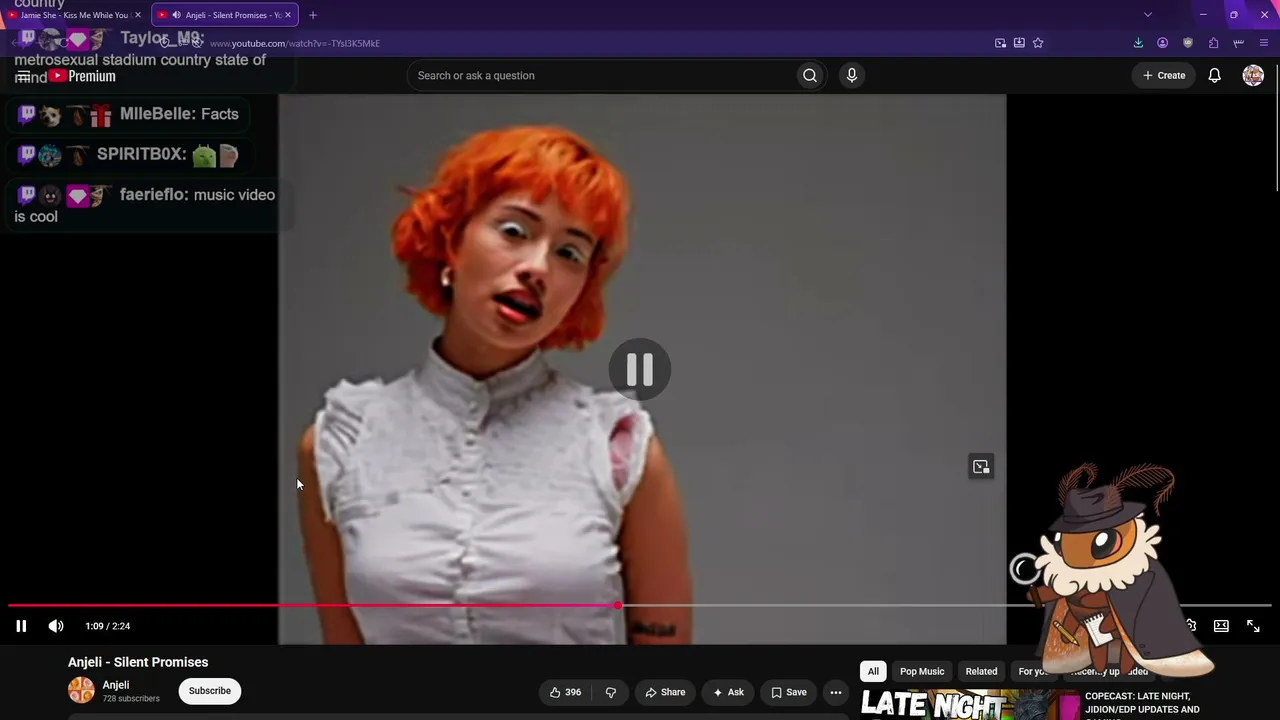Open the LATE NIGHT video thumbnail
The width and height of the screenshot is (1280, 720).
coord(970,704)
